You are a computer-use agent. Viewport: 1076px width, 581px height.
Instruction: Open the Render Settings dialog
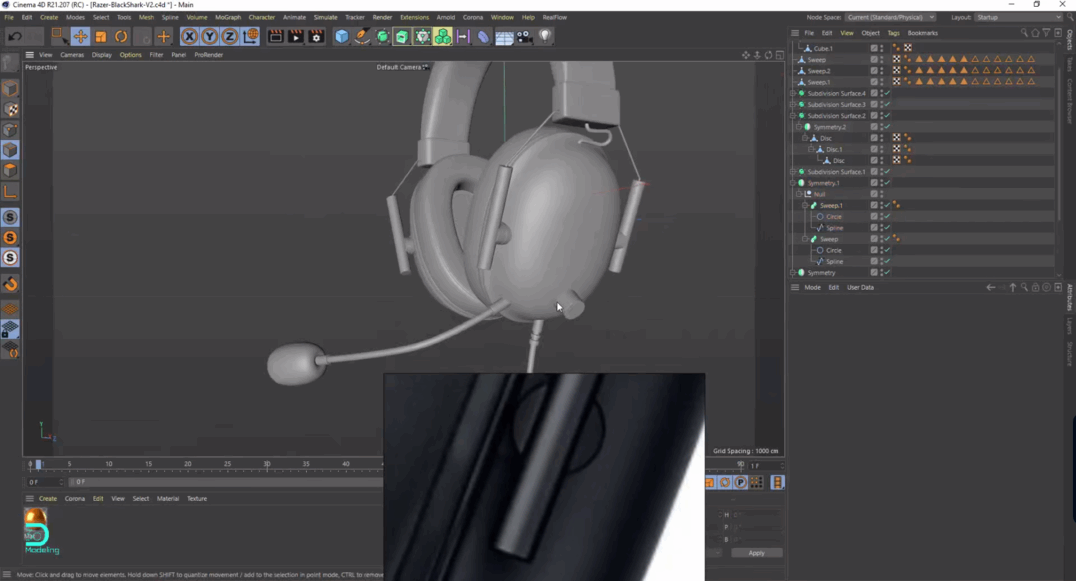[315, 36]
